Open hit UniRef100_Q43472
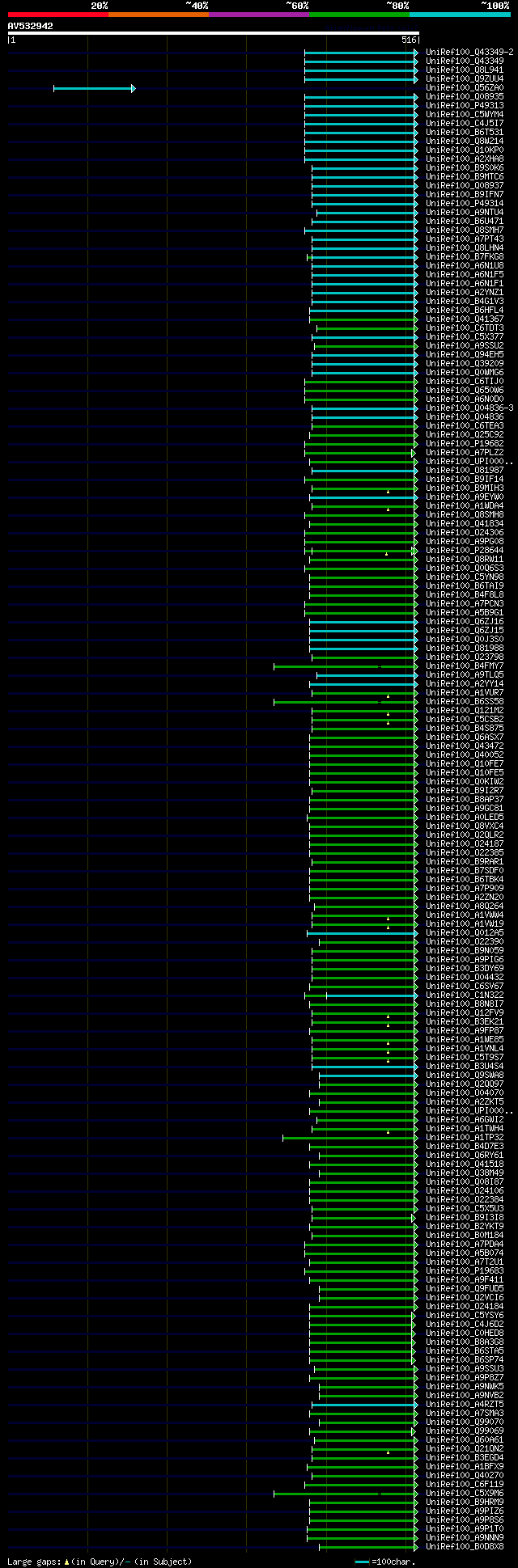This screenshot has width=518, height=1568. 465,746
